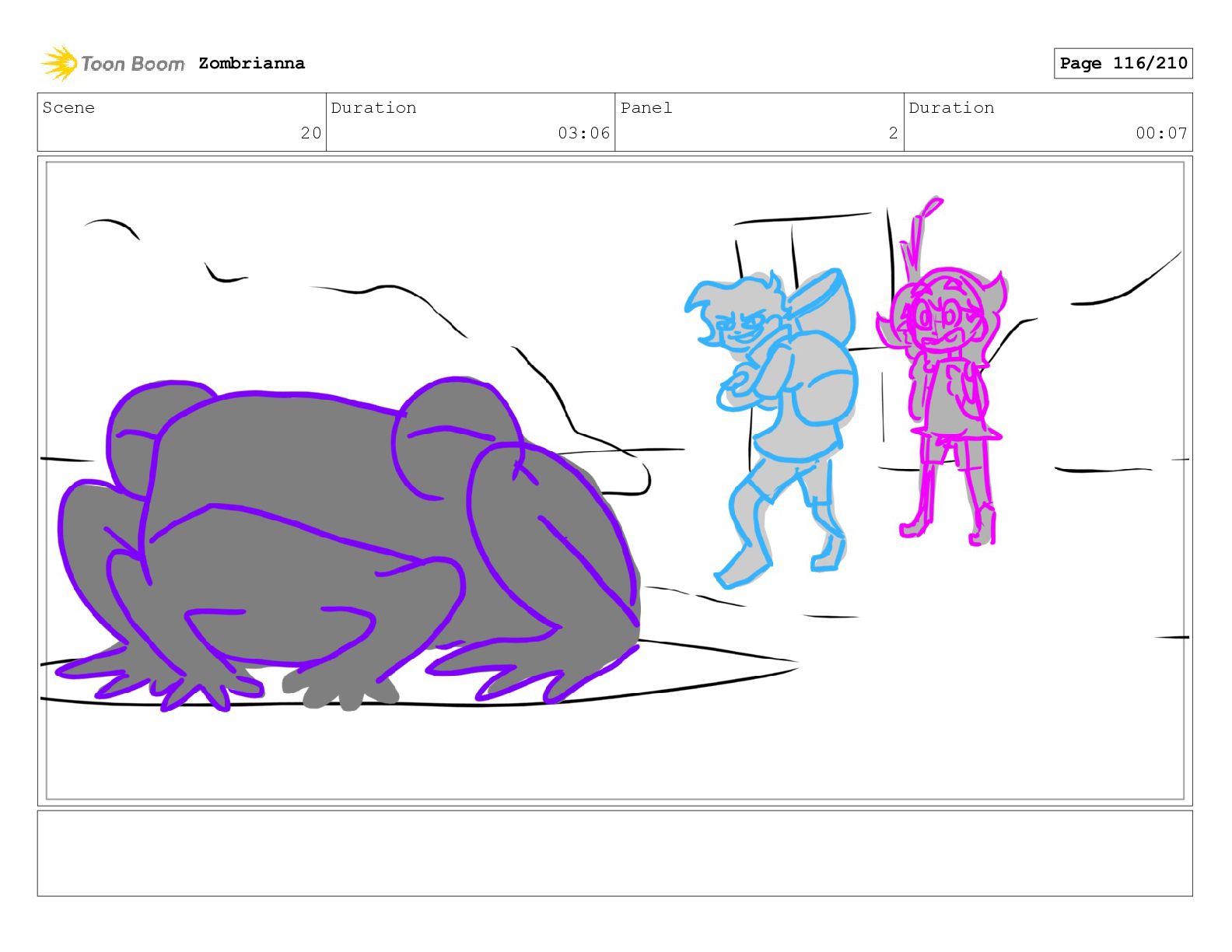Select the panel duration 00:07
This screenshot has width=1232, height=952.
1161,133
